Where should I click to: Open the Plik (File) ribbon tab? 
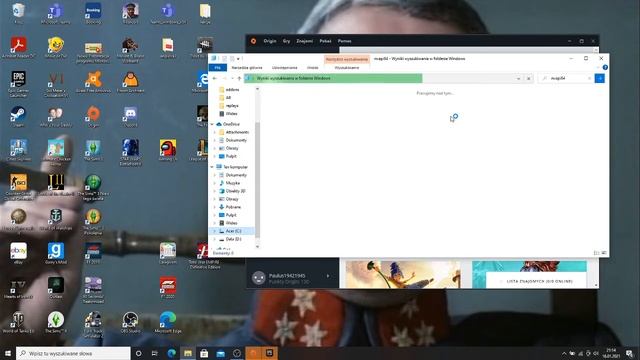tap(218, 67)
